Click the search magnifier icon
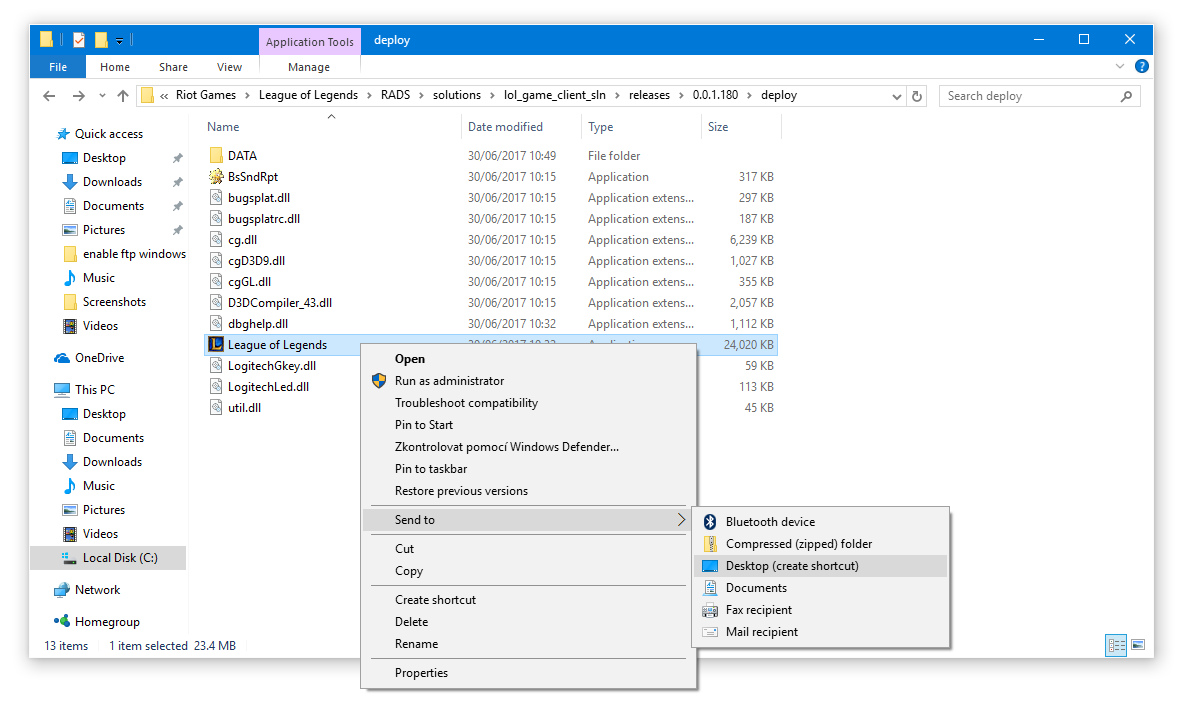 pyautogui.click(x=1126, y=96)
